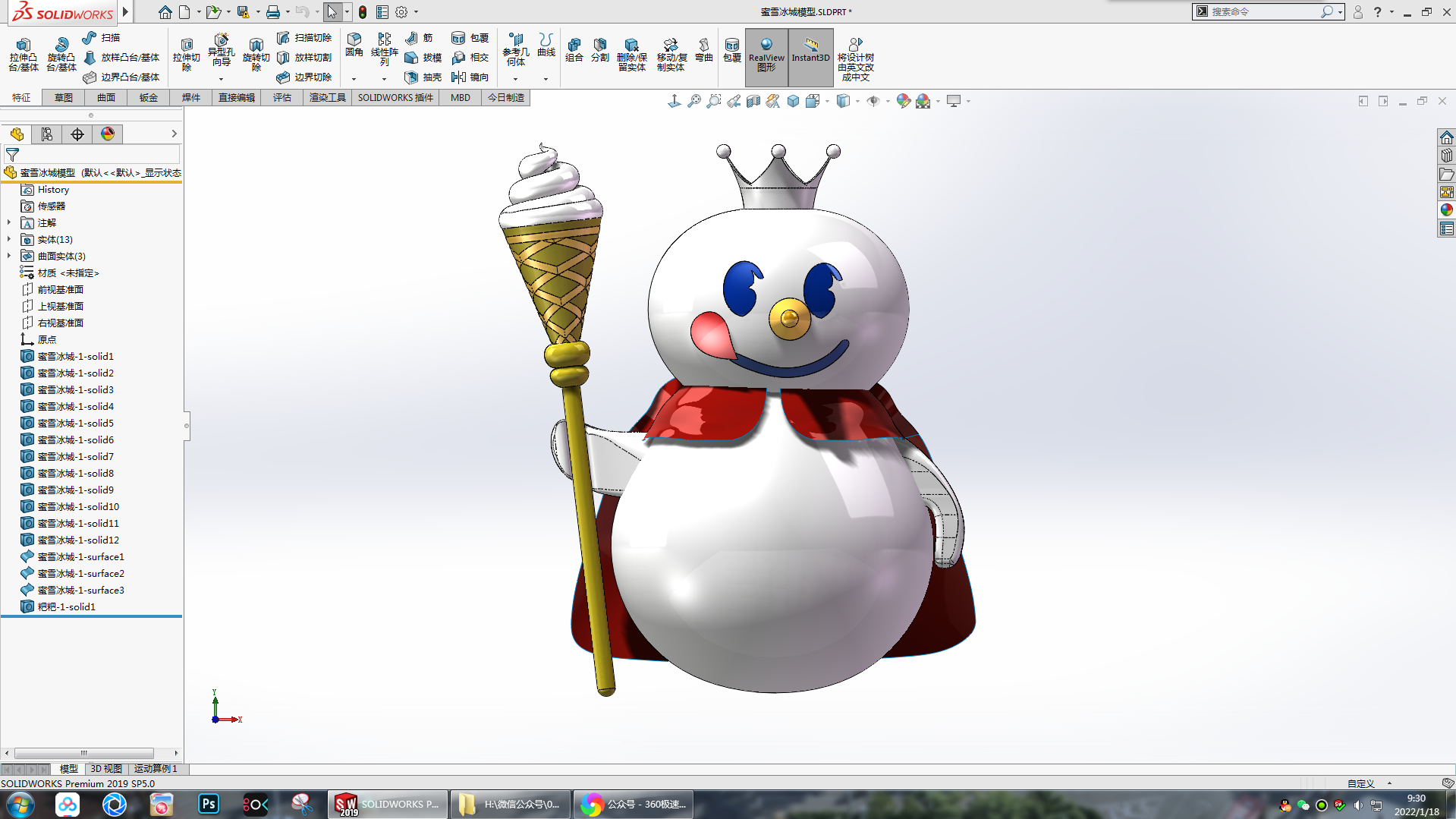This screenshot has height=819, width=1456.
Task: Click the 边界切除 boundary cut tool
Action: click(304, 77)
